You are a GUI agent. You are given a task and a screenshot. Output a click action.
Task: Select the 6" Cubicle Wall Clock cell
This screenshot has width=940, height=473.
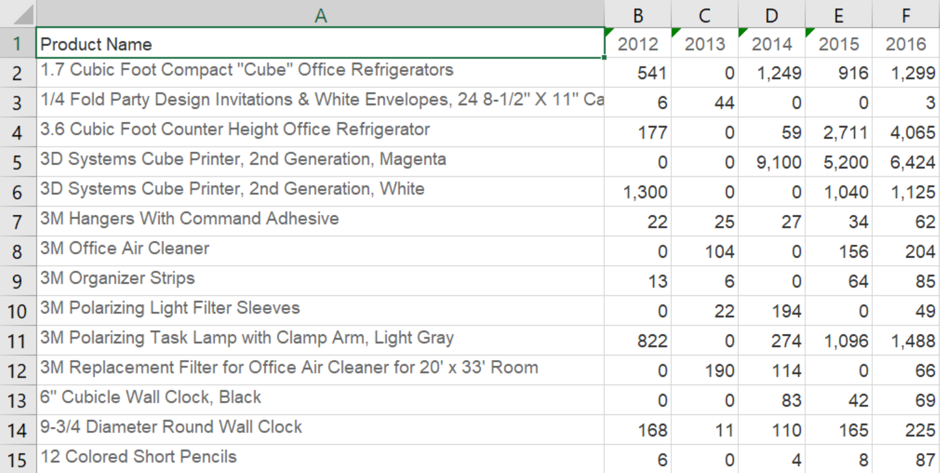coord(320,399)
